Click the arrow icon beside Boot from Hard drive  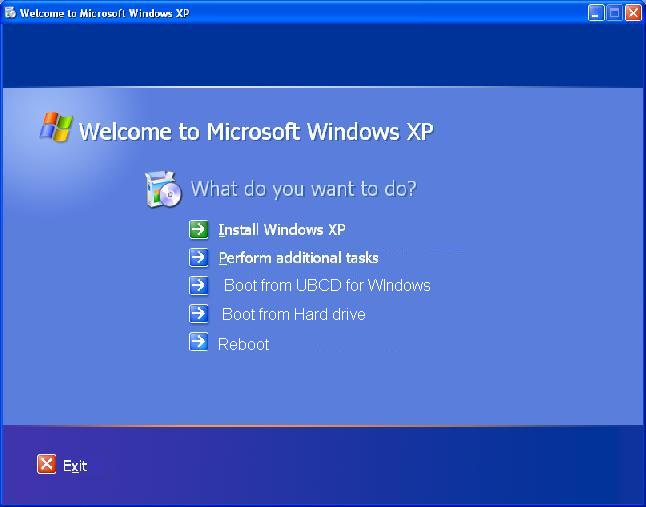[199, 314]
